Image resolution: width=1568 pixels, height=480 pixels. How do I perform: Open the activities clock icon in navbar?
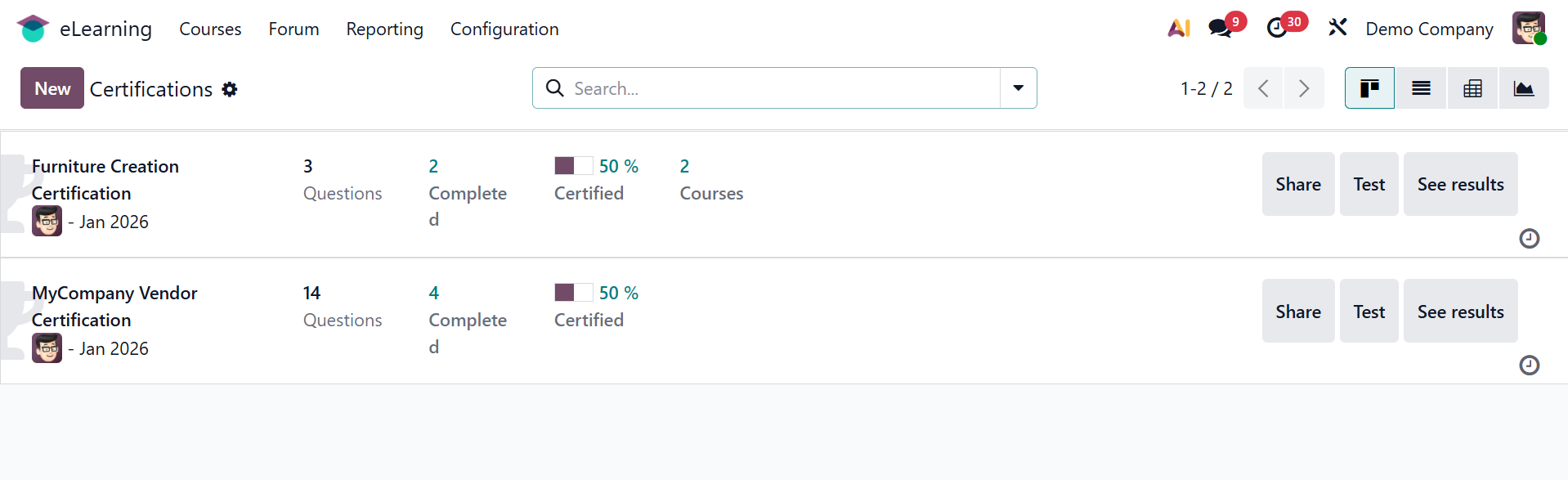tap(1277, 29)
